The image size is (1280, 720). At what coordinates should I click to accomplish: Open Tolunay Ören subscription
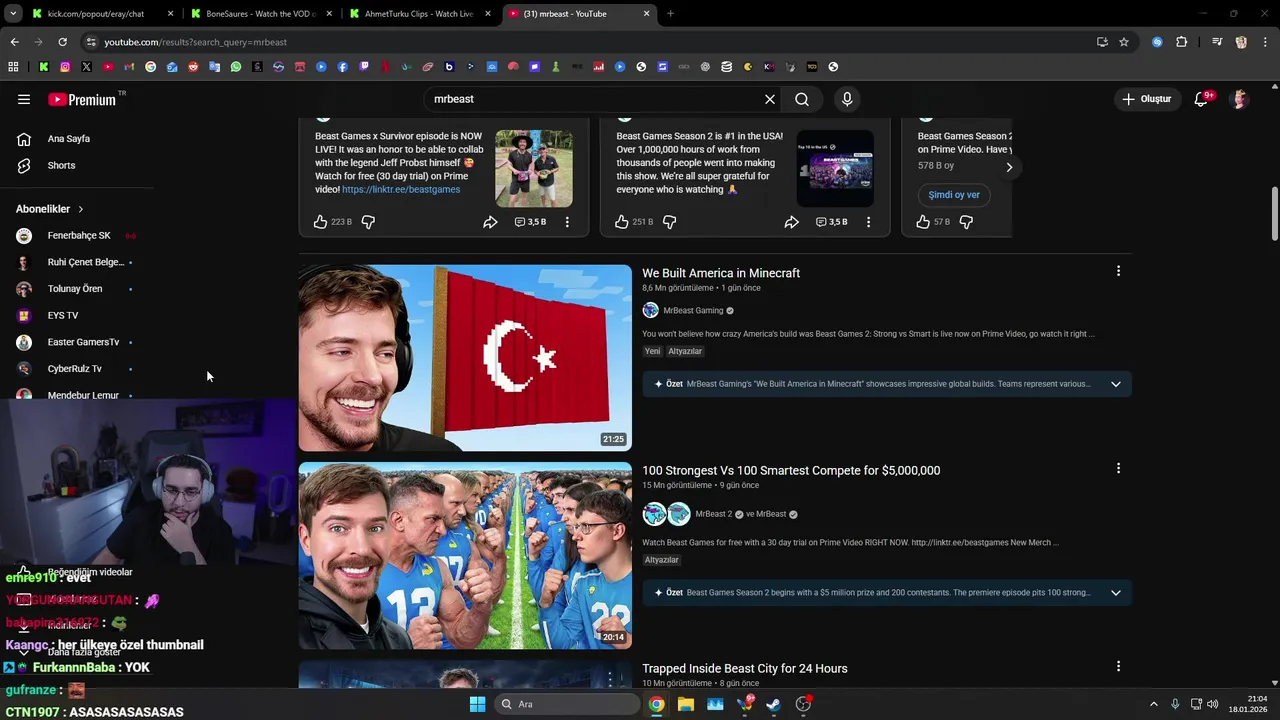click(75, 289)
